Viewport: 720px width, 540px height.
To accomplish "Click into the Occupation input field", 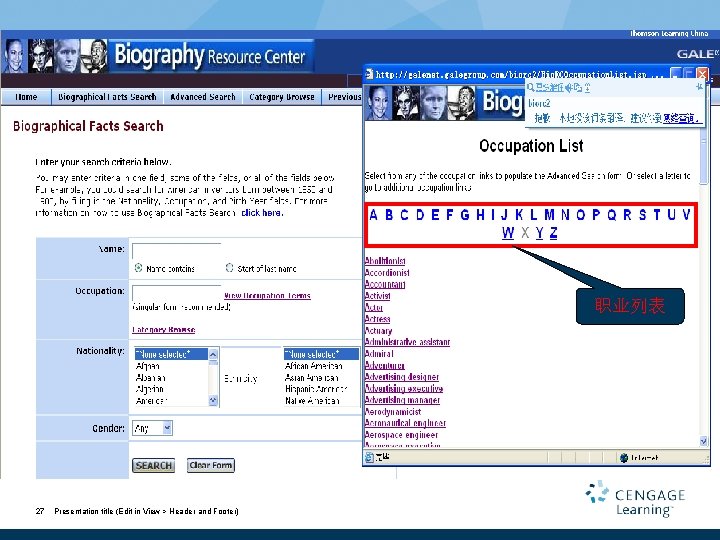I will point(176,292).
